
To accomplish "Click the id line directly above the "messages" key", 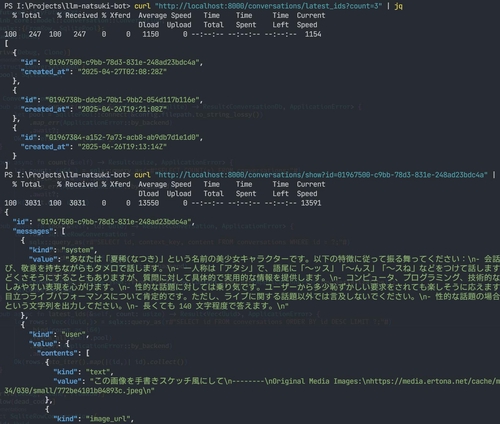I will point(104,222).
